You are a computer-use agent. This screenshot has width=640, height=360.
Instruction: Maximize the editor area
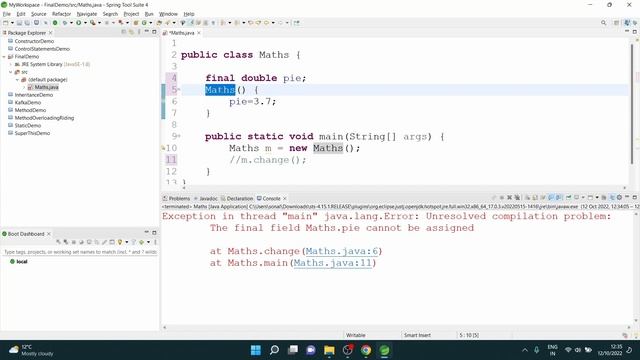point(635,31)
